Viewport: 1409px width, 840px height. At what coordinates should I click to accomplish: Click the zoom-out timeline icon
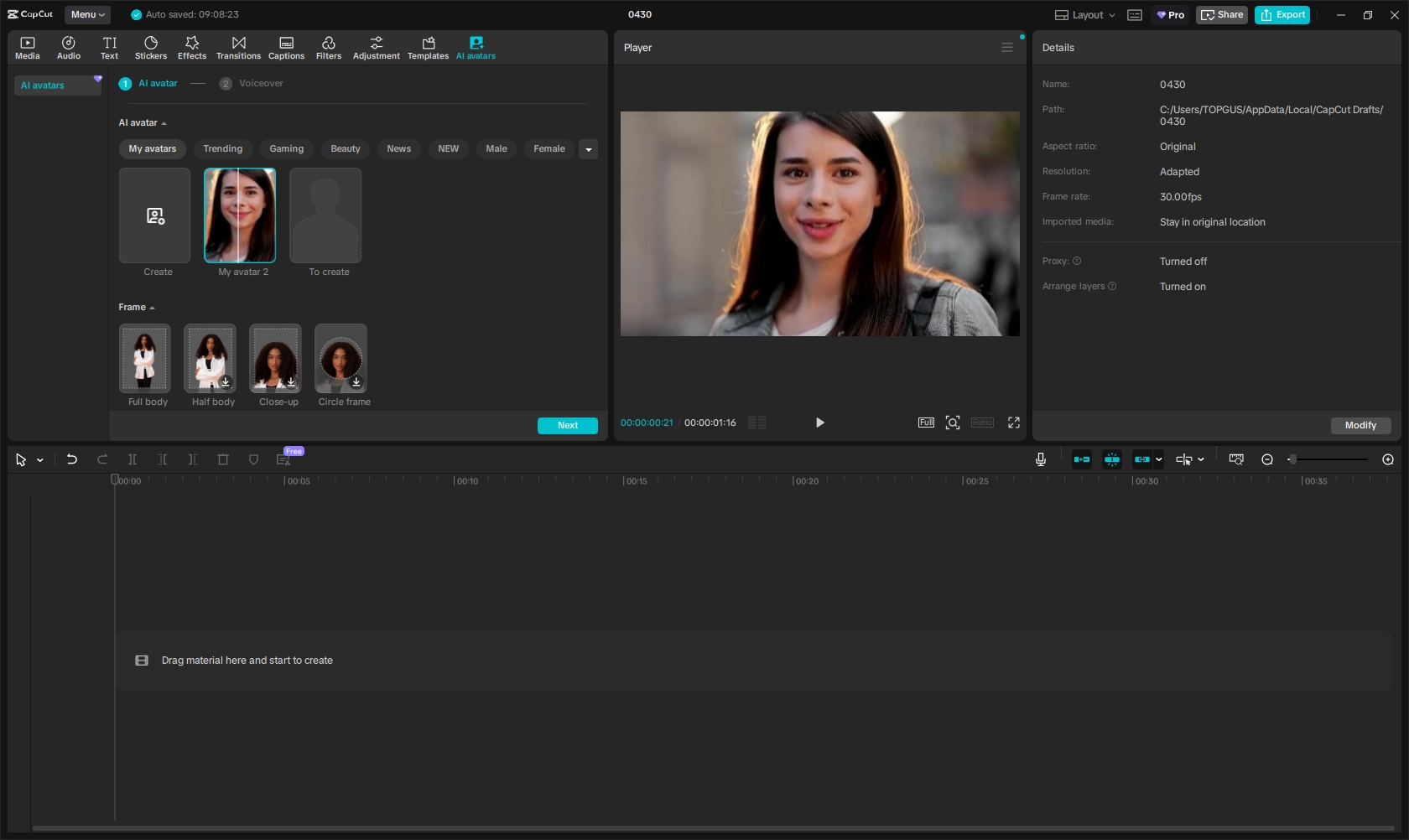pyautogui.click(x=1267, y=459)
